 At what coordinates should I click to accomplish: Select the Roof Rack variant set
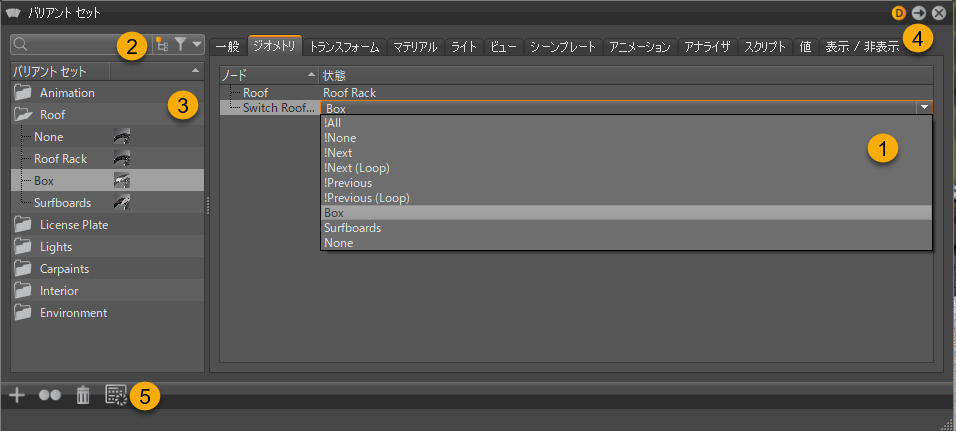point(107,159)
